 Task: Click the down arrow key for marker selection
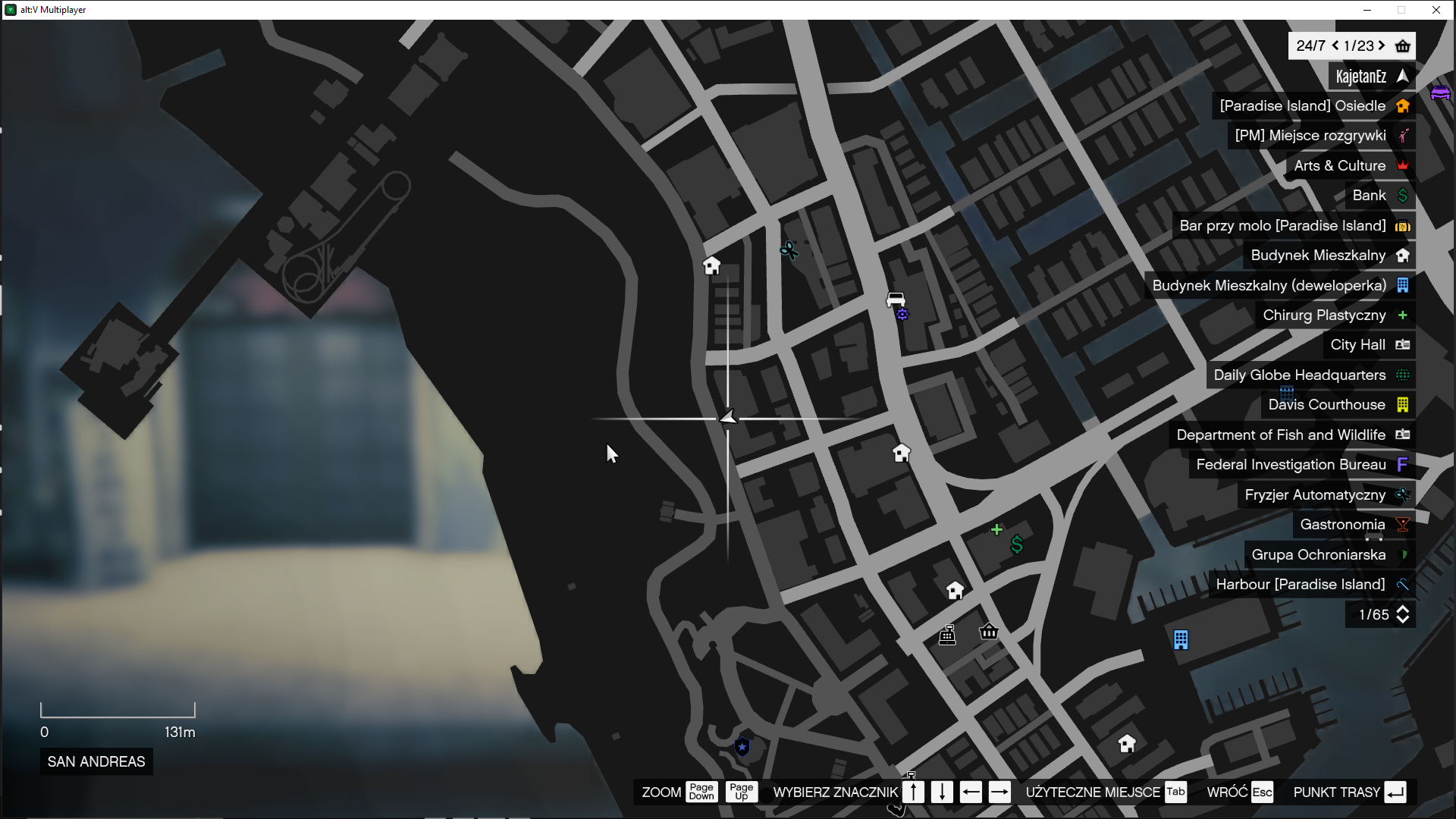[942, 792]
